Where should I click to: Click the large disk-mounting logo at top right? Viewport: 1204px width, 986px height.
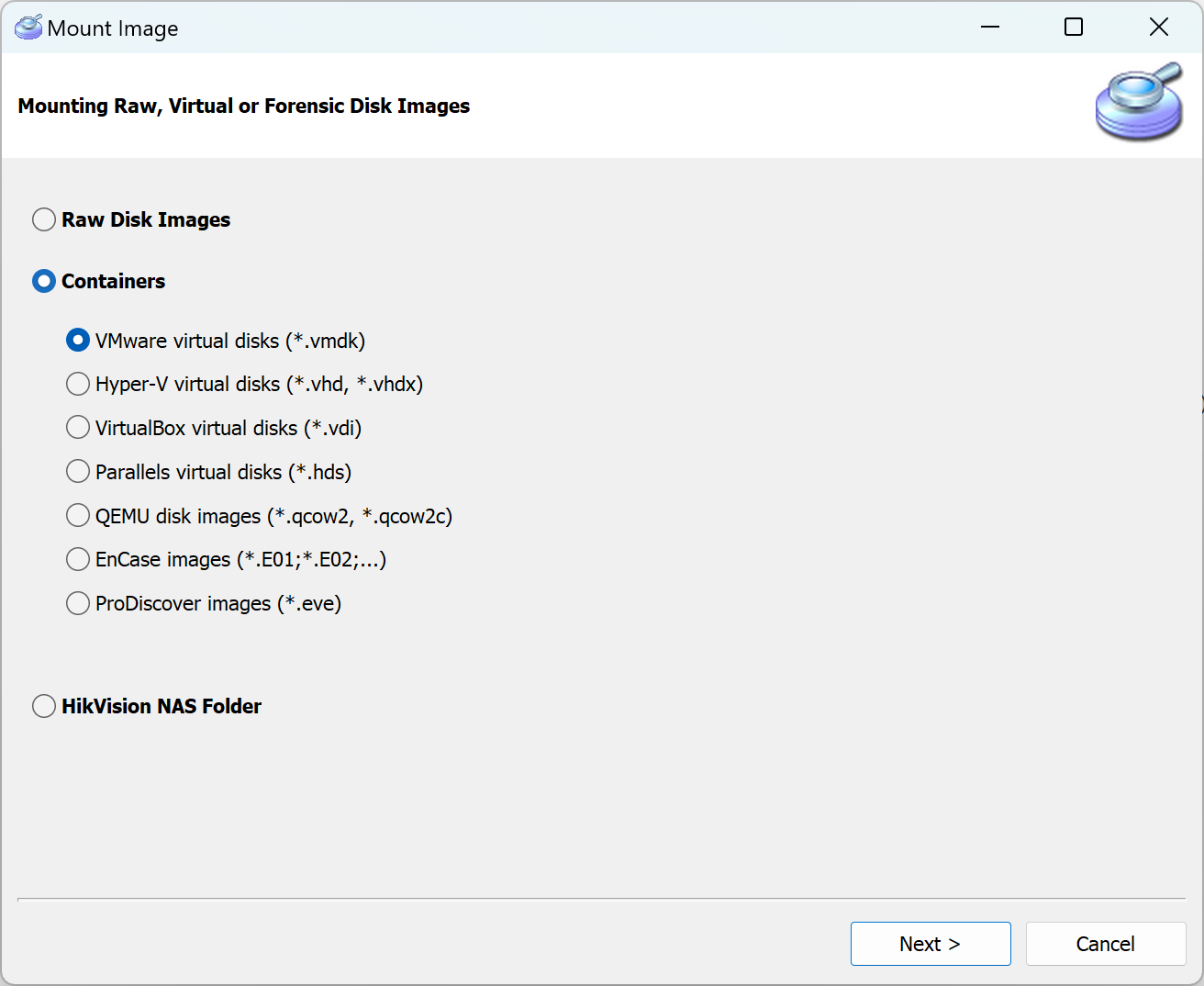1139,102
